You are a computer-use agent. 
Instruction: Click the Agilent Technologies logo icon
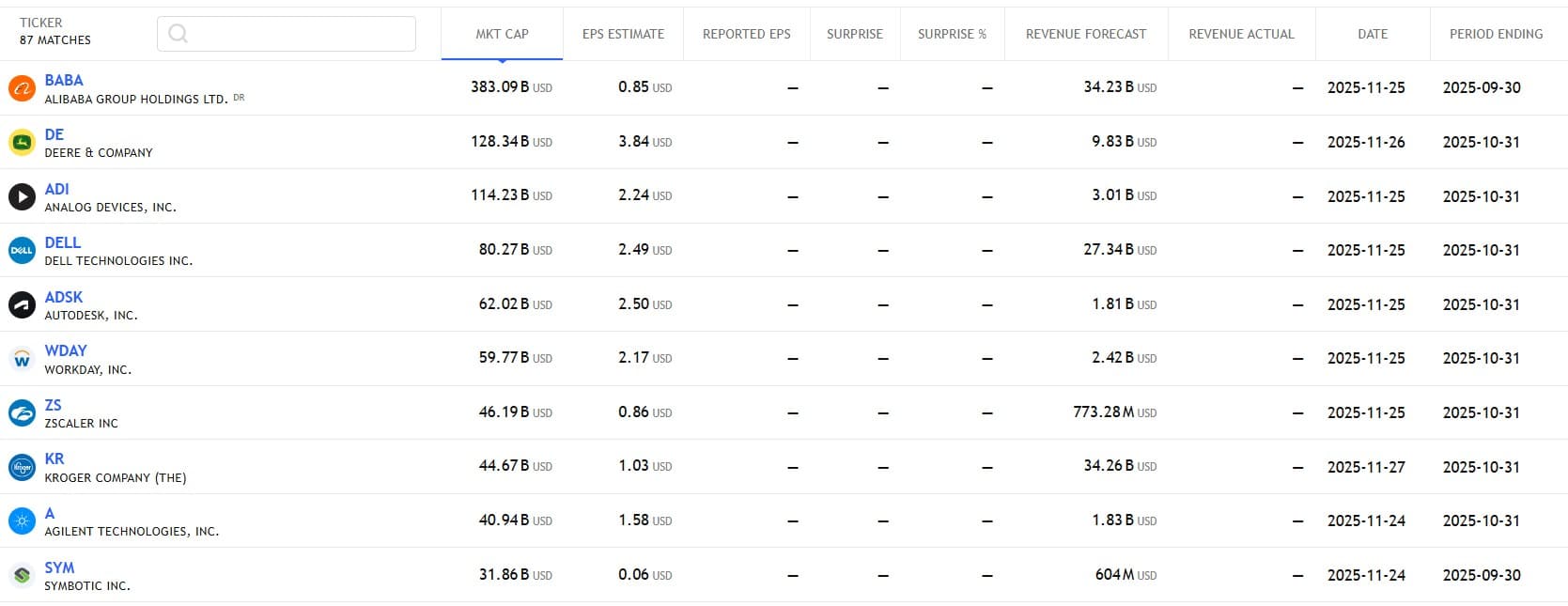click(22, 521)
